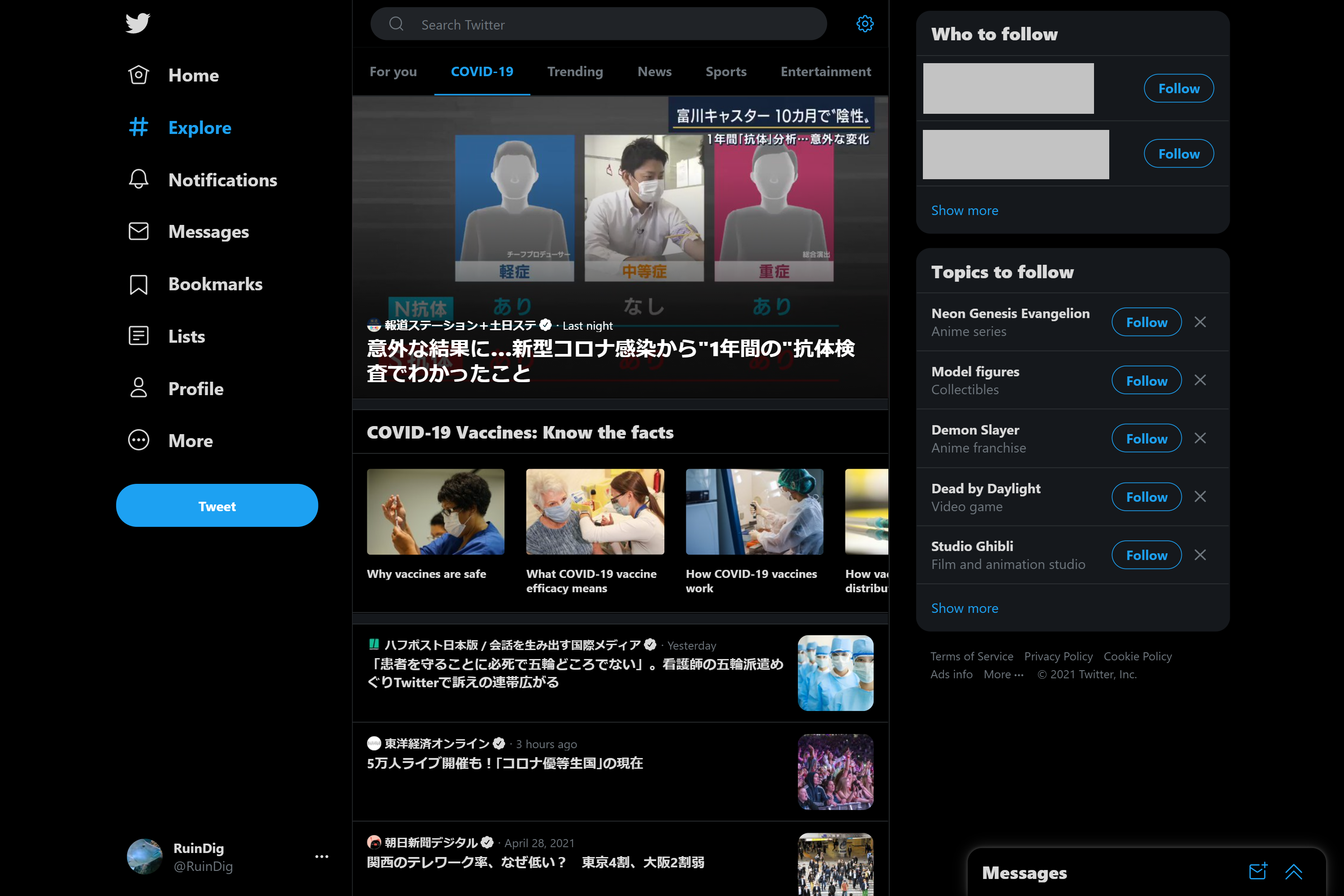Image resolution: width=1344 pixels, height=896 pixels.
Task: Click 'COVID-19 Vaccines: Know the facts' heading
Action: point(520,433)
